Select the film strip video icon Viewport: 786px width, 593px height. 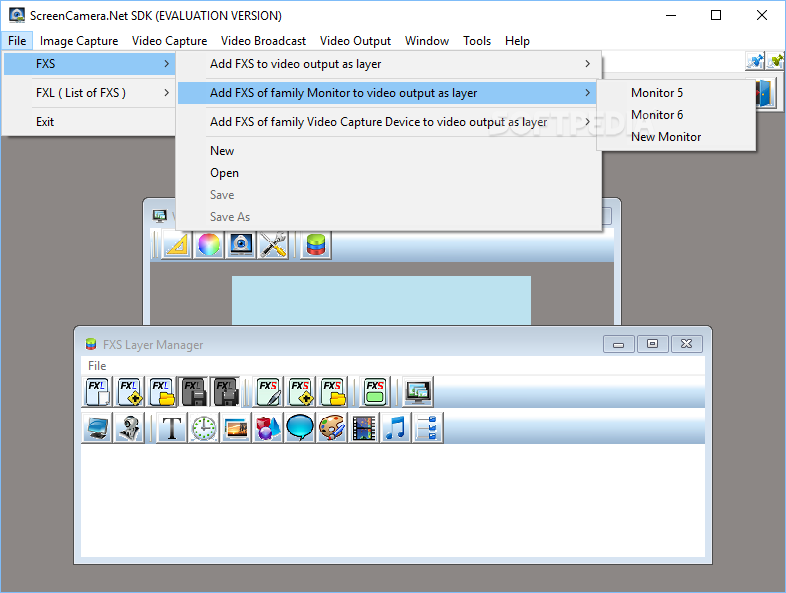click(x=364, y=428)
